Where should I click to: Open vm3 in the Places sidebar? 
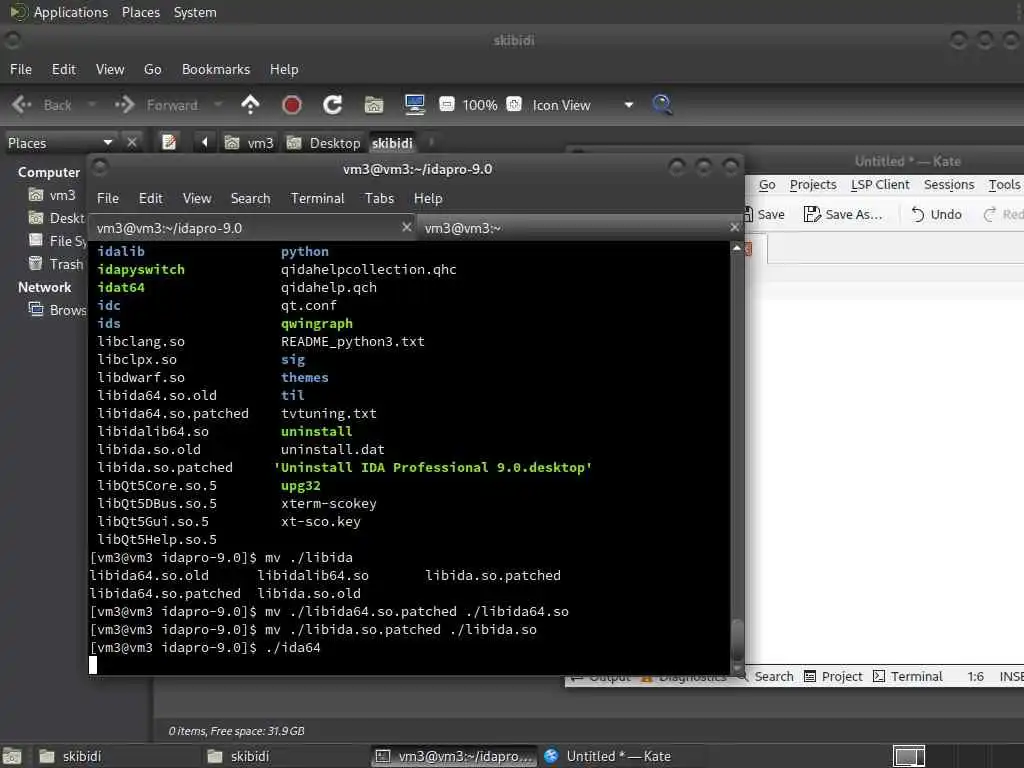tap(52, 195)
